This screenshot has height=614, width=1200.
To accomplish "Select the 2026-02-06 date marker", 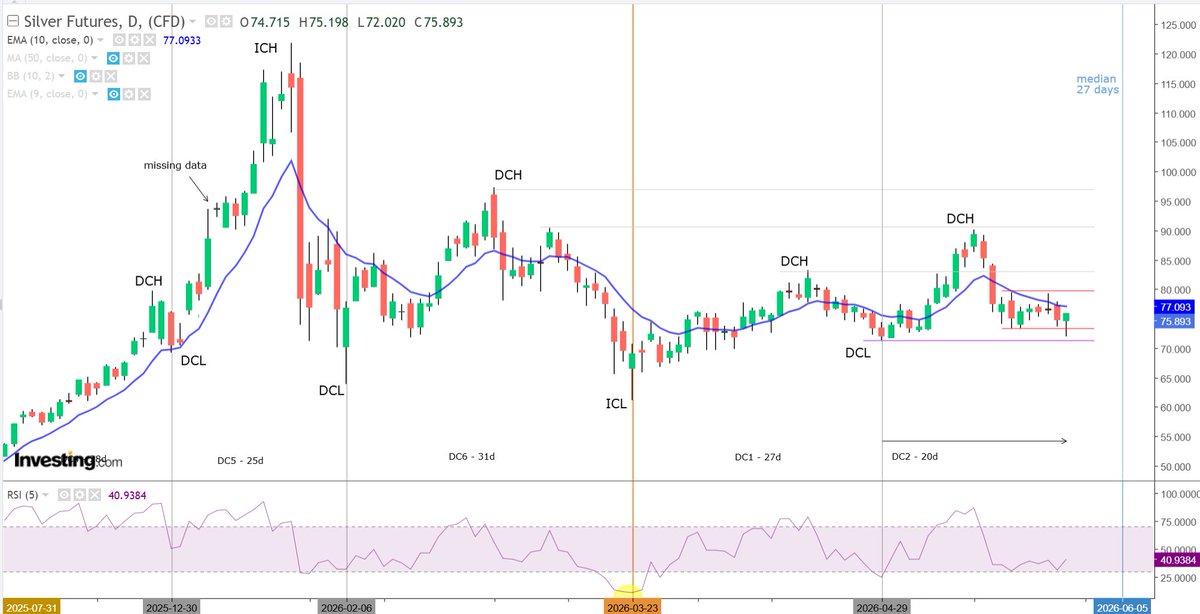I will 347,606.
